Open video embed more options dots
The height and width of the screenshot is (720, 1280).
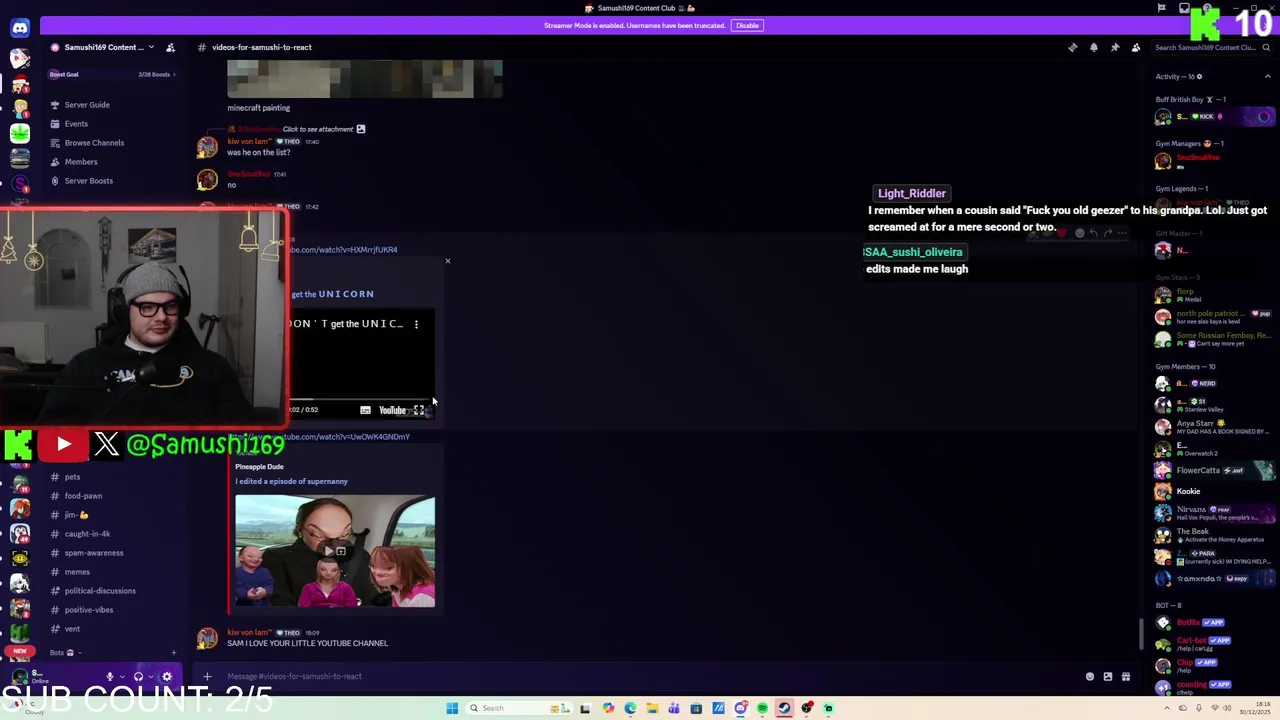(416, 324)
